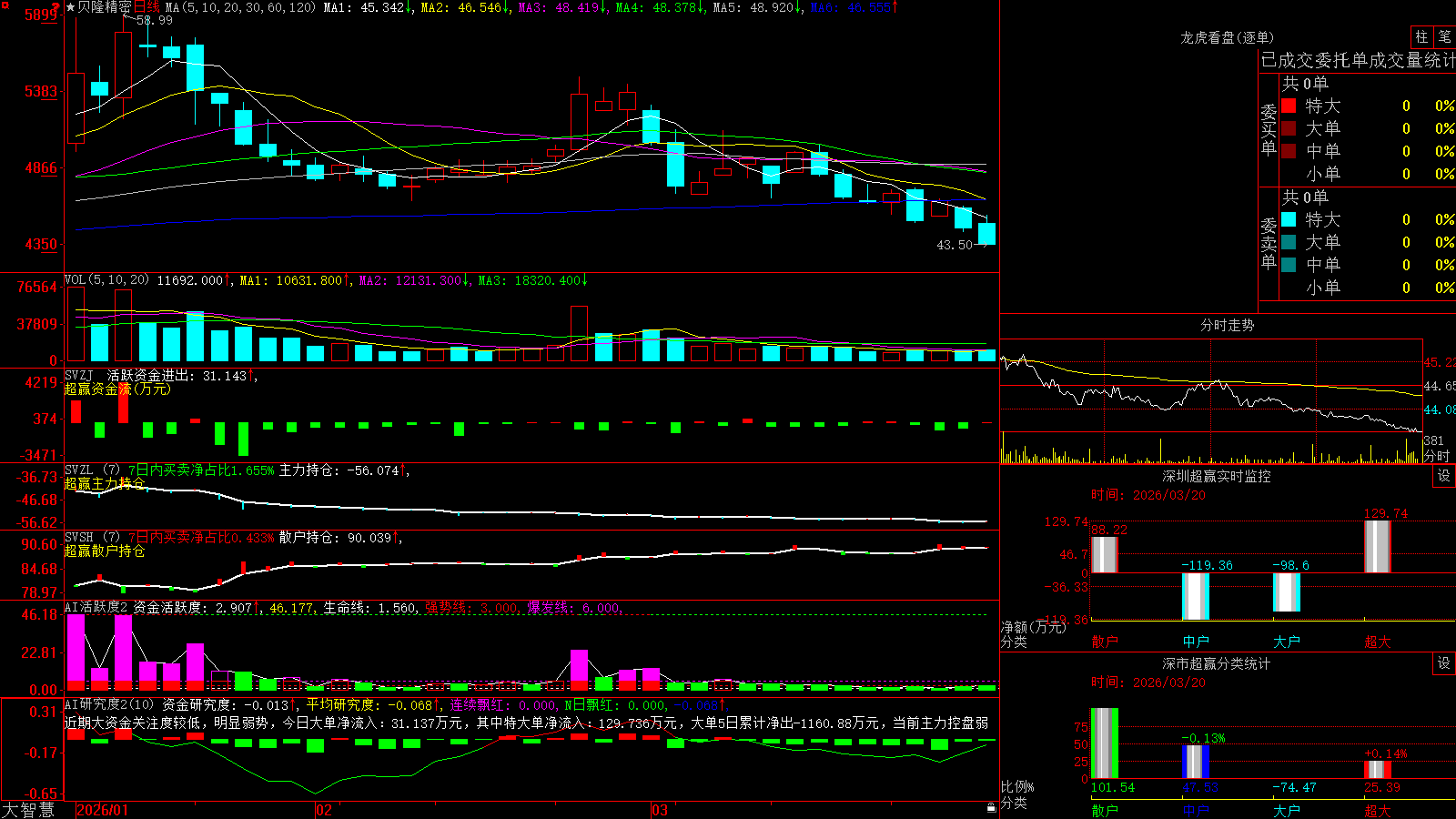
Task: Click the cyan 特大 sell-order swatch
Action: point(1289,219)
